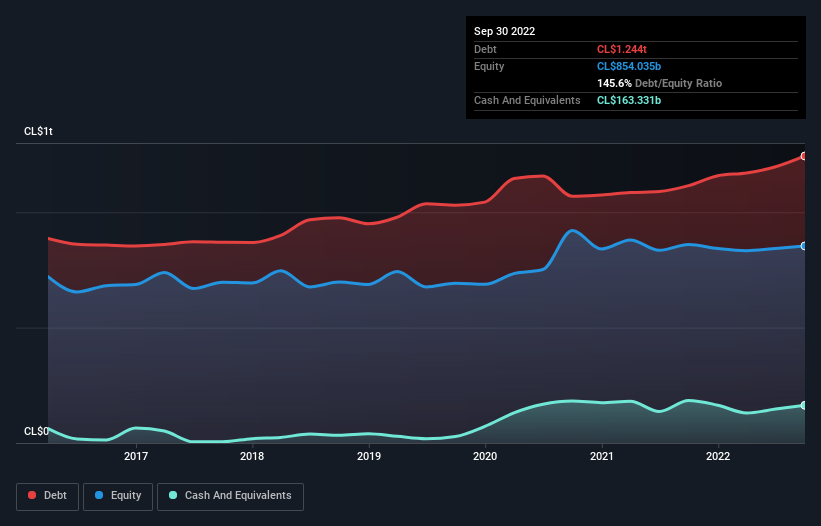Toggle the Debt legend series
821x526 pixels.
(x=47, y=496)
